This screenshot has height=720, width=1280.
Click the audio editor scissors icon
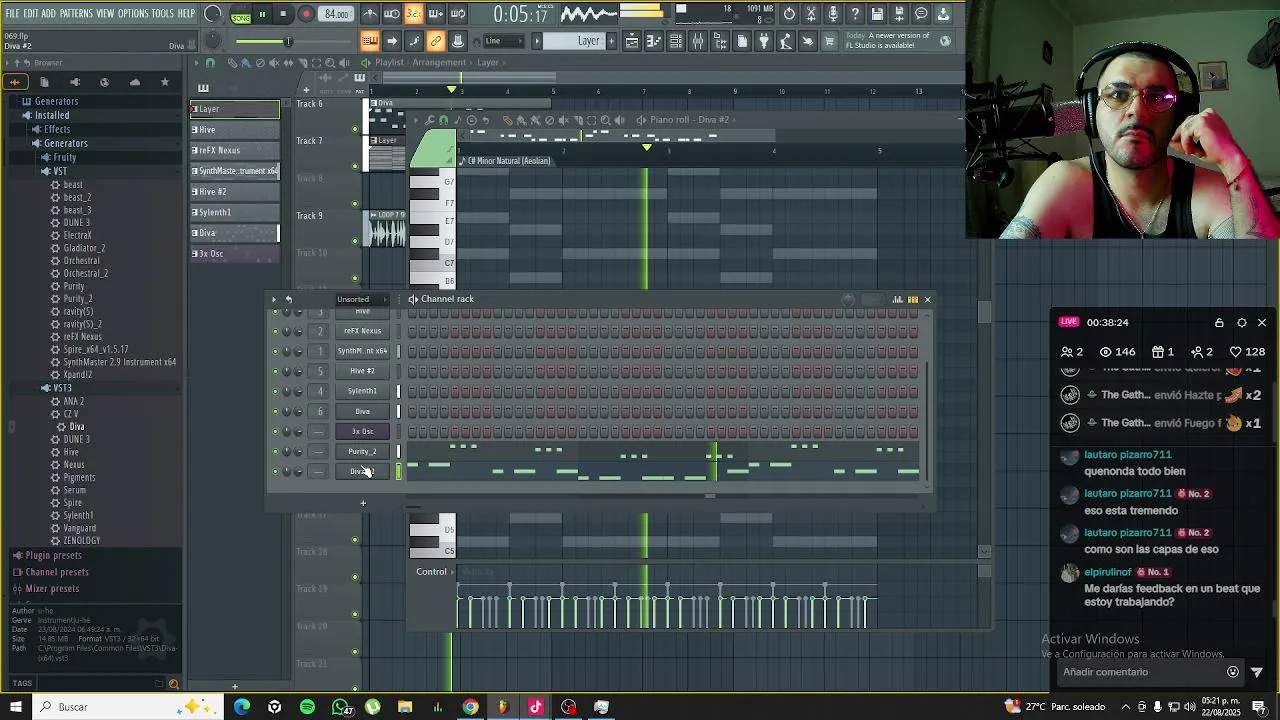pyautogui.click(x=811, y=14)
